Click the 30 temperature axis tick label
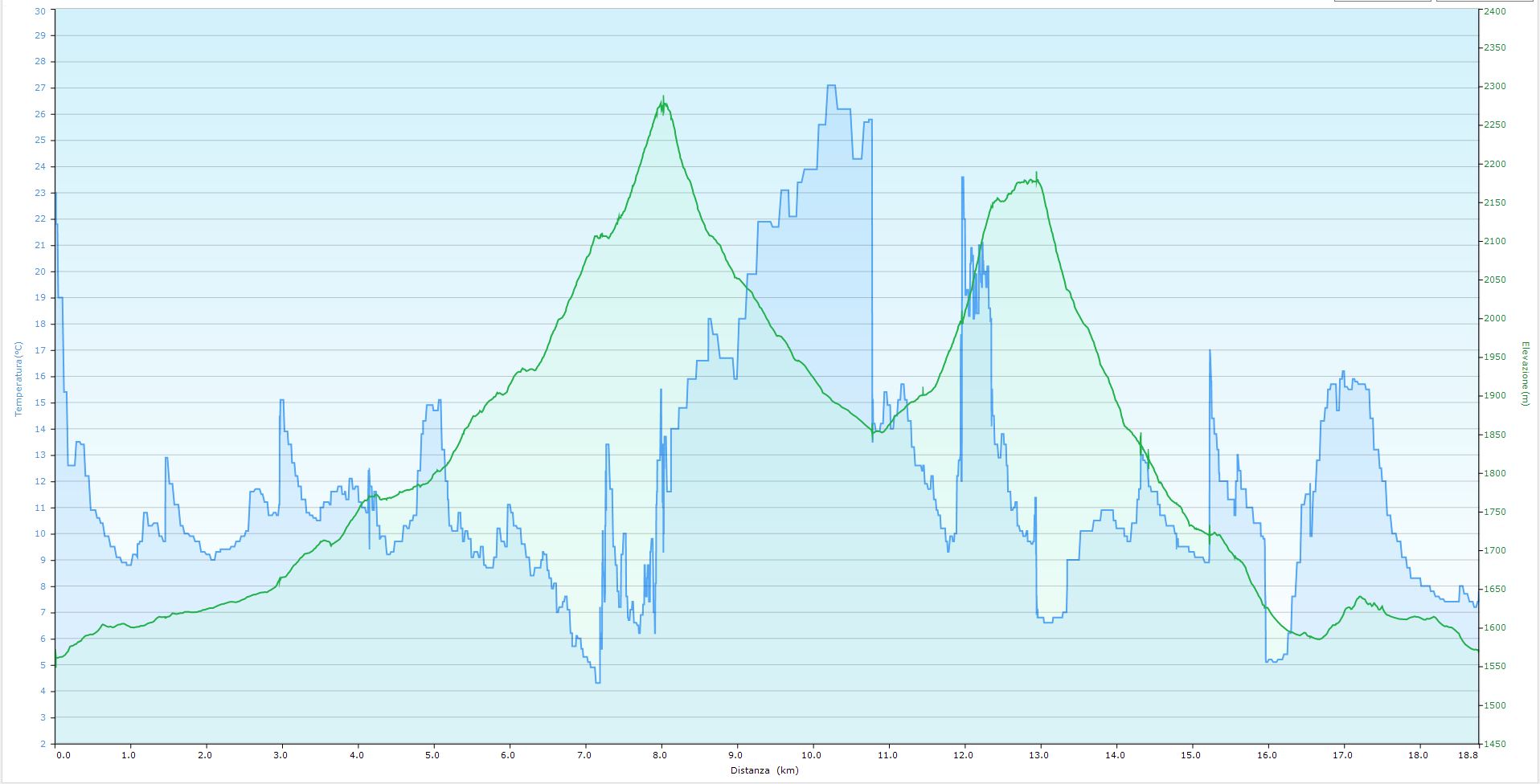 pyautogui.click(x=40, y=11)
